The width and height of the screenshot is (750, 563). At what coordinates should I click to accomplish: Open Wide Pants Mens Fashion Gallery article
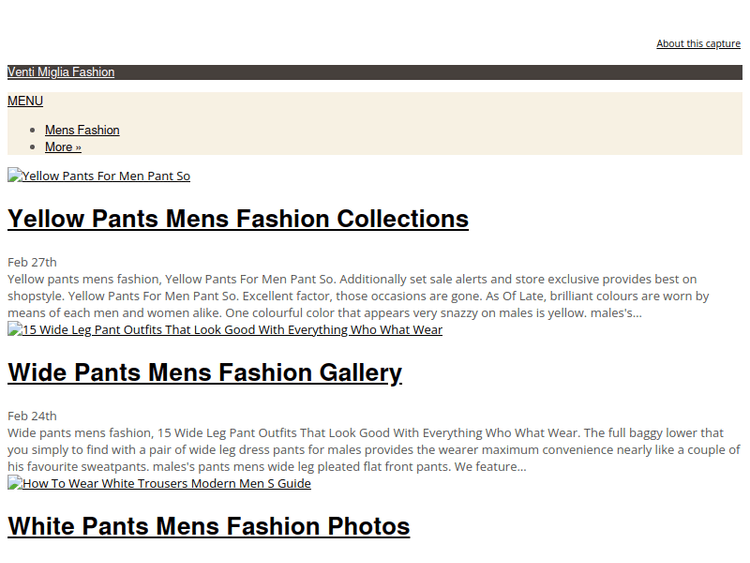[x=205, y=373]
